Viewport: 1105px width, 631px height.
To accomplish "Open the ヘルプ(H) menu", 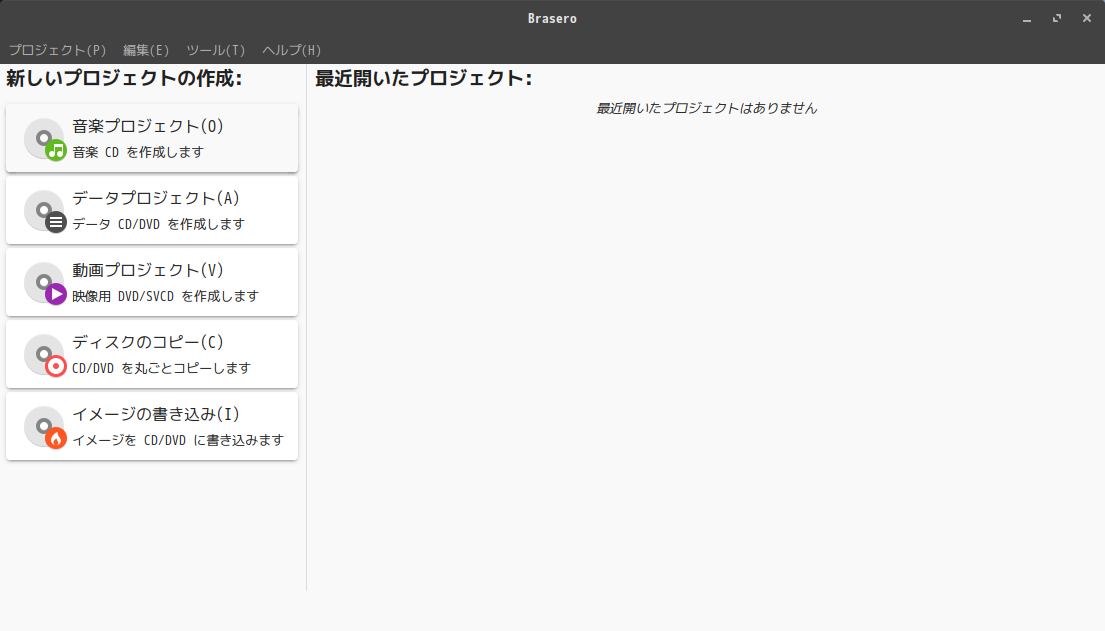I will [x=292, y=50].
